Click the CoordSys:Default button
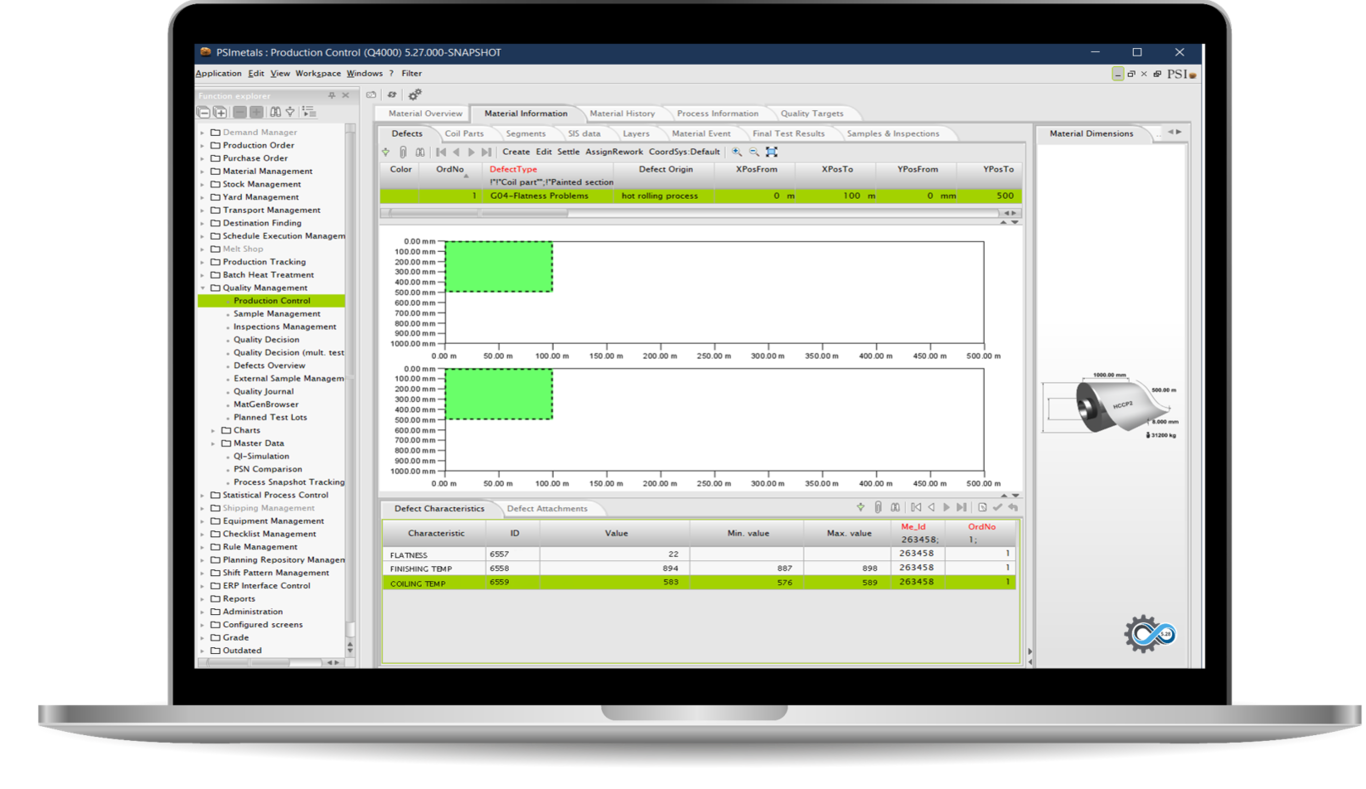This screenshot has height=789, width=1366. point(684,152)
